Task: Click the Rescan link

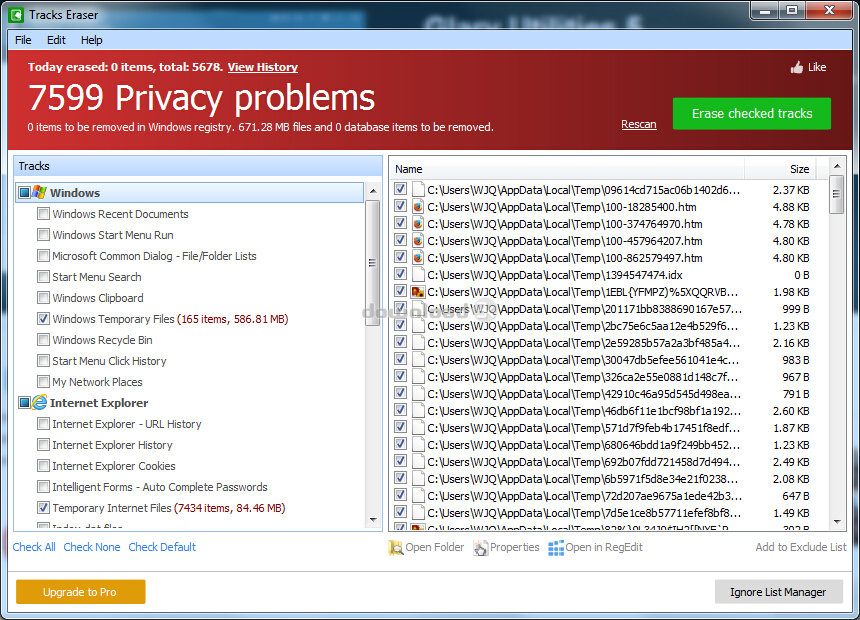Action: coord(638,125)
